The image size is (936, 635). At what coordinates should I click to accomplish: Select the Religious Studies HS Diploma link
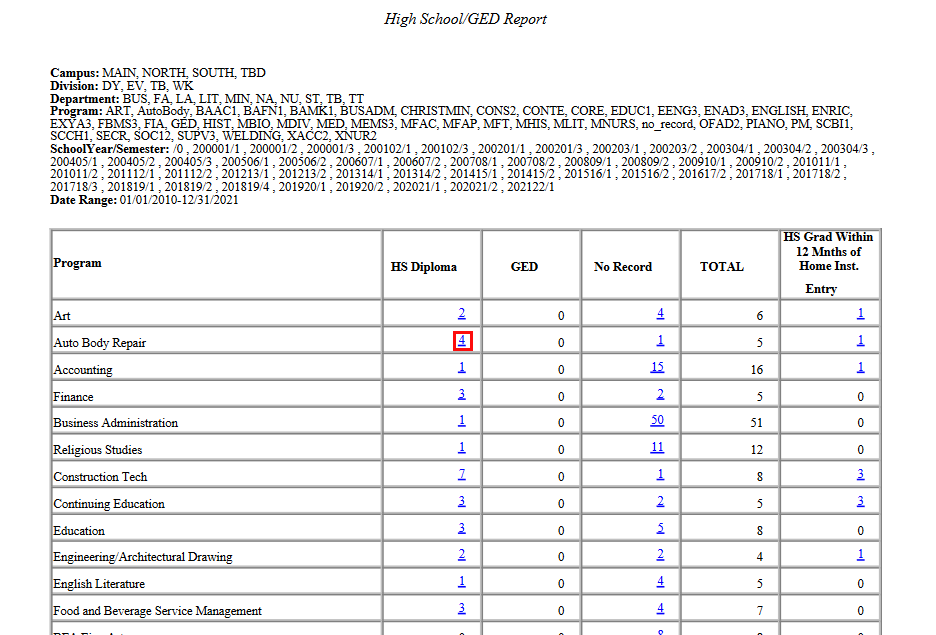(461, 447)
